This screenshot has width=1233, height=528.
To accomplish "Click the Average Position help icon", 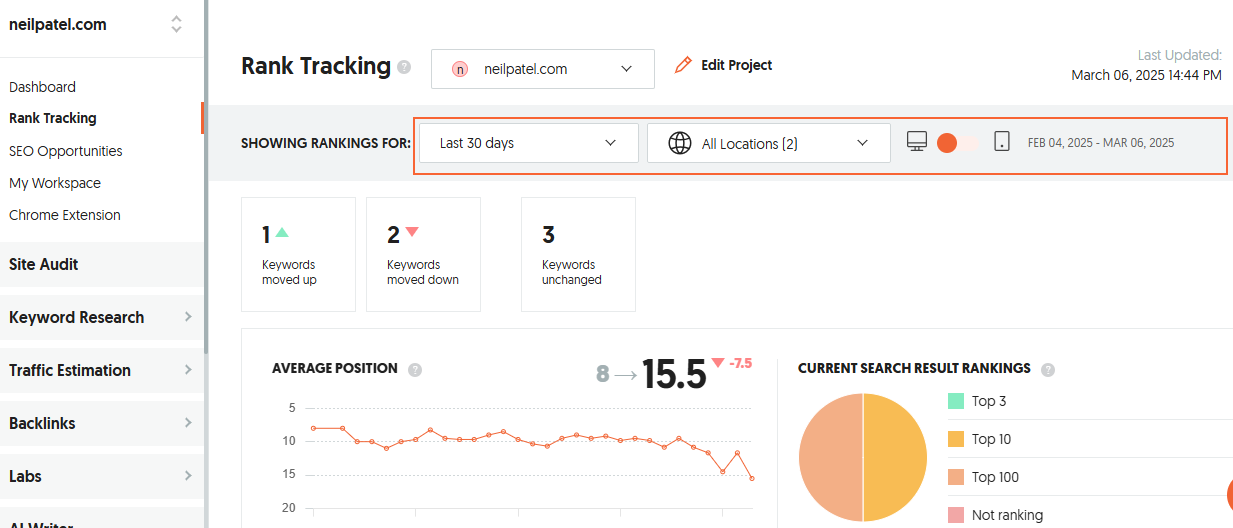I will point(415,369).
